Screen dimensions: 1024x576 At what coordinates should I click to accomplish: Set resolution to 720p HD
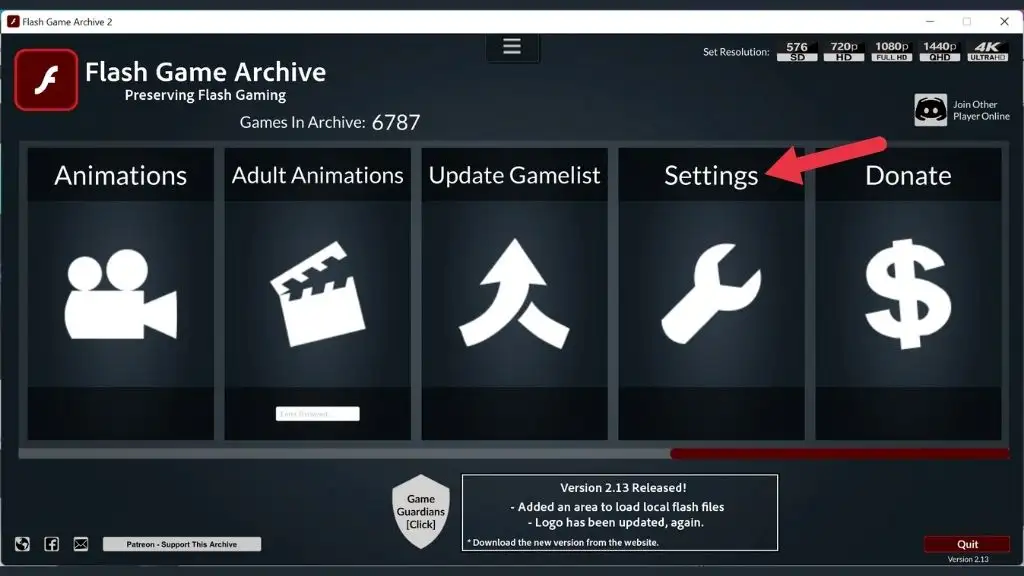(844, 52)
